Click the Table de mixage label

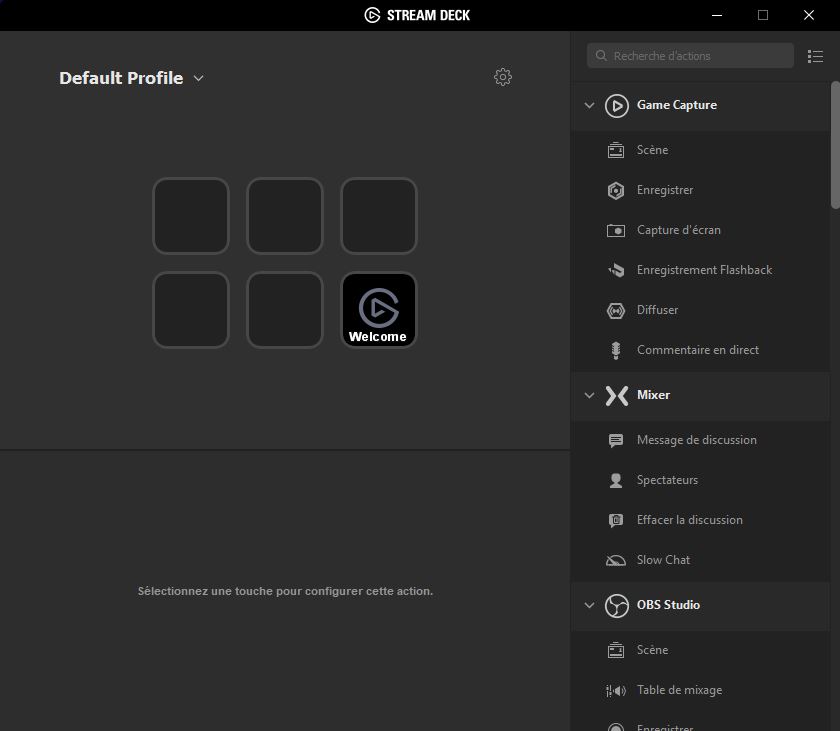click(679, 690)
